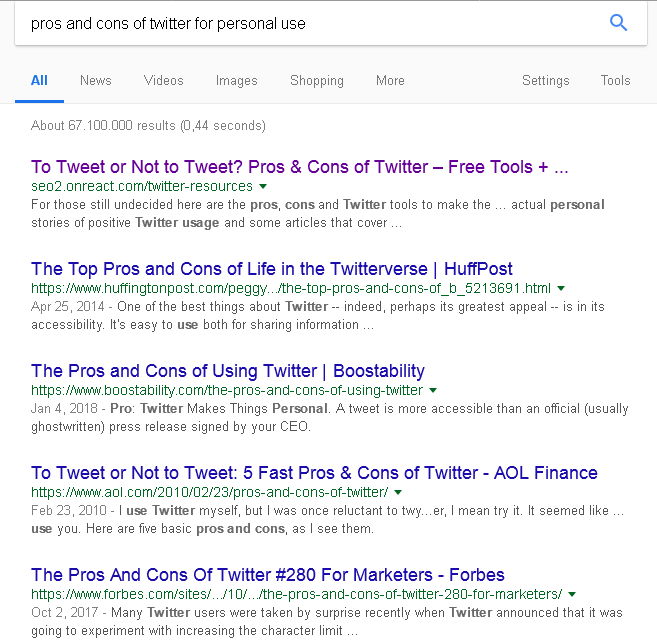Screen dimensions: 657x643
Task: Open the Forbes Twitter #280 article
Action: click(x=268, y=575)
